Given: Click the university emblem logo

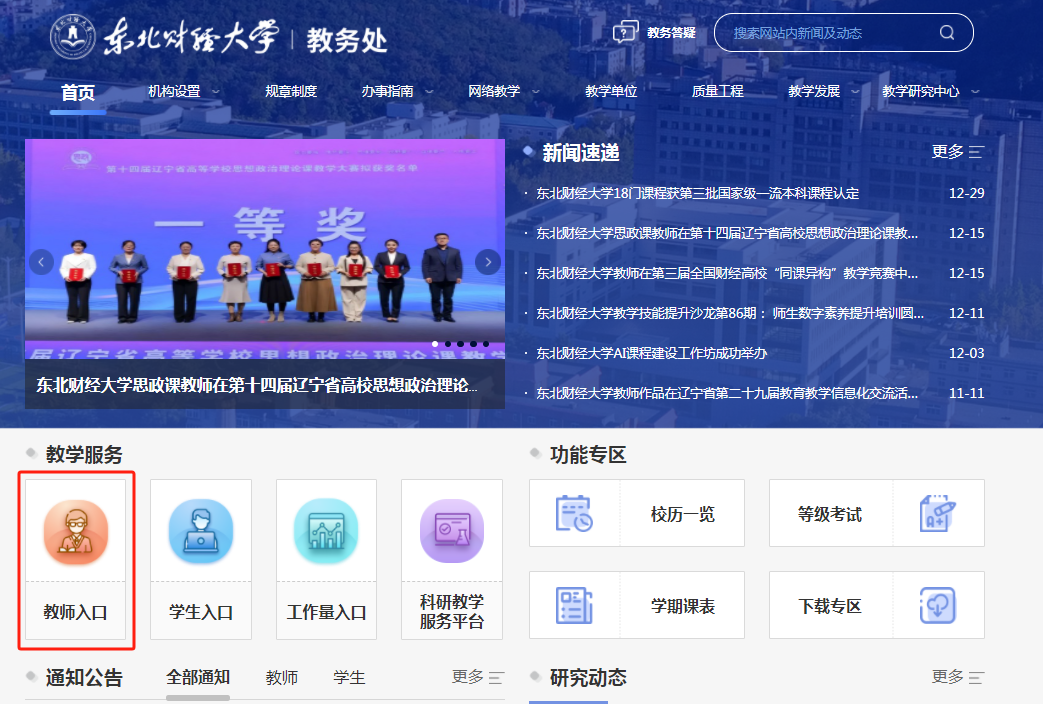Looking at the screenshot, I should (x=73, y=37).
